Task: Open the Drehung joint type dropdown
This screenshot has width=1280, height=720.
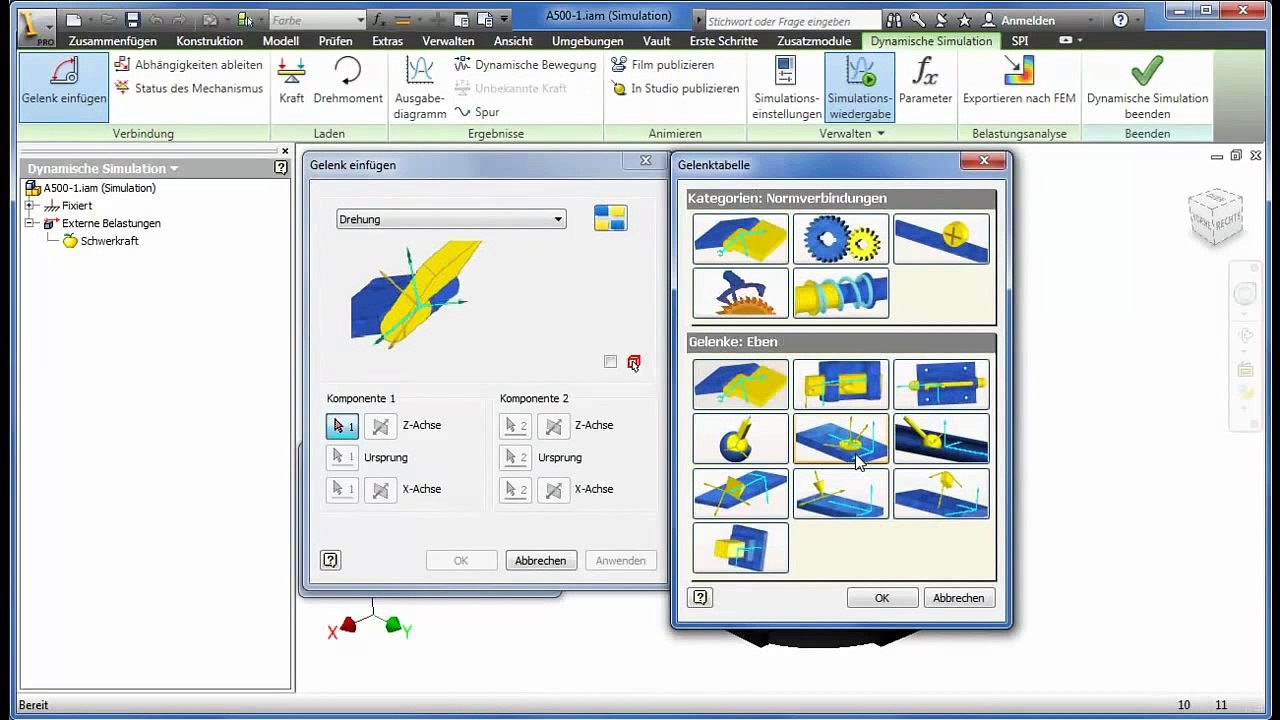Action: point(451,219)
